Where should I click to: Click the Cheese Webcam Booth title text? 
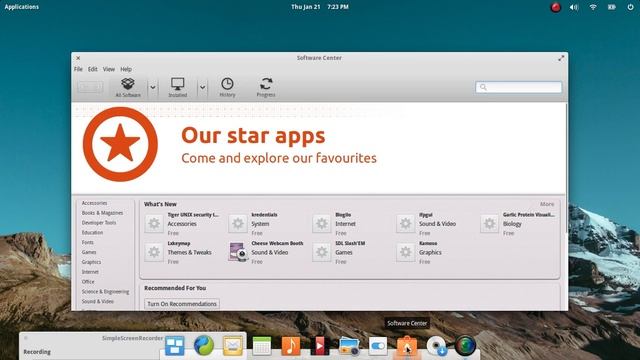[x=277, y=243]
